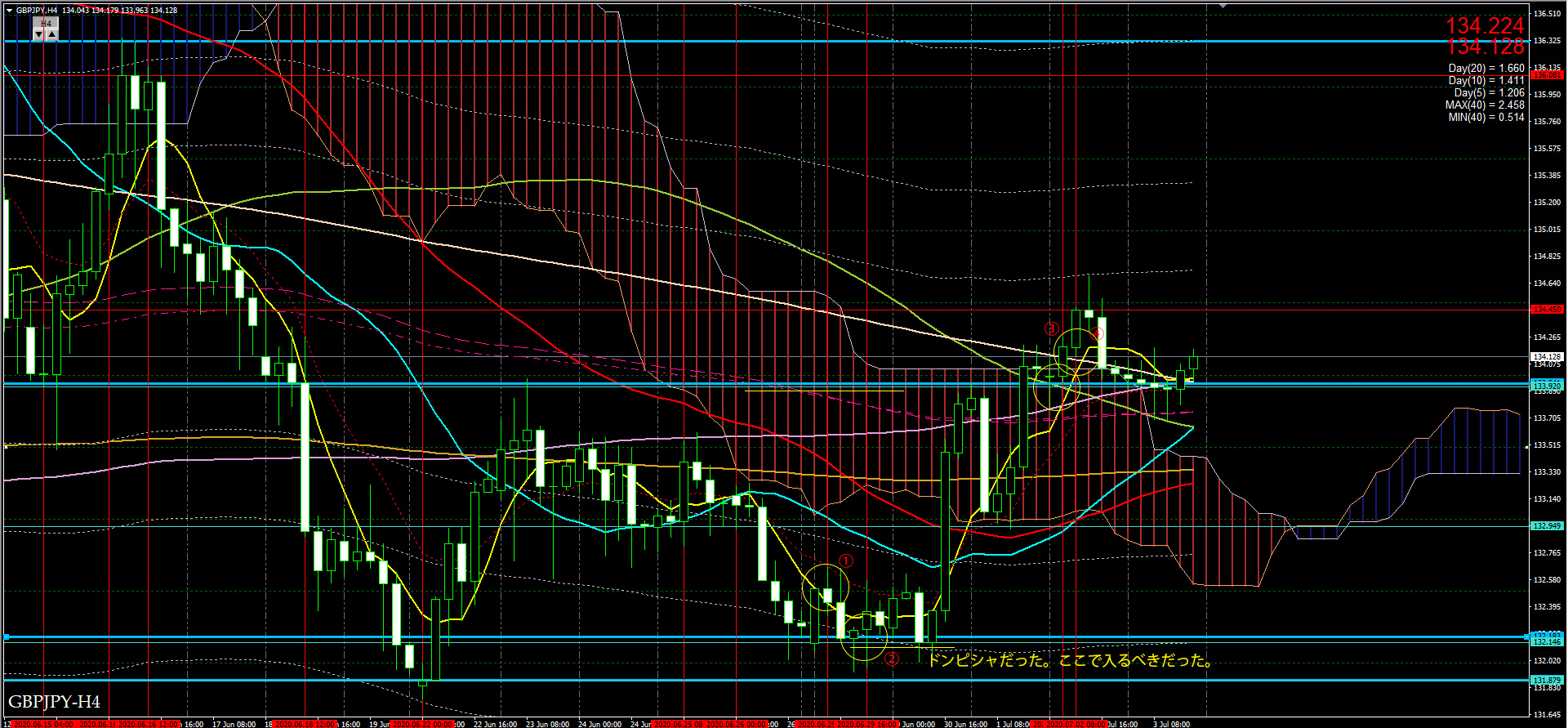The height and width of the screenshot is (728, 1568).
Task: Click the H4 timeframe button
Action: coord(46,24)
